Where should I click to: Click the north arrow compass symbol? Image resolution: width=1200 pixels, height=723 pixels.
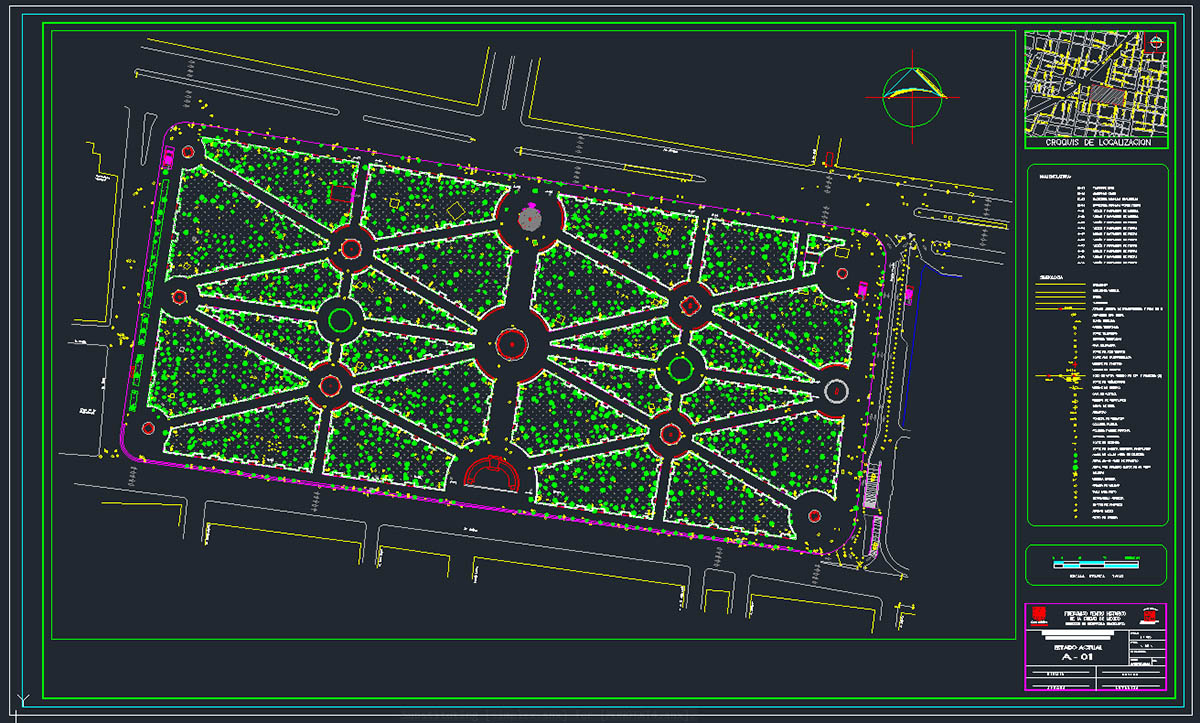point(914,96)
